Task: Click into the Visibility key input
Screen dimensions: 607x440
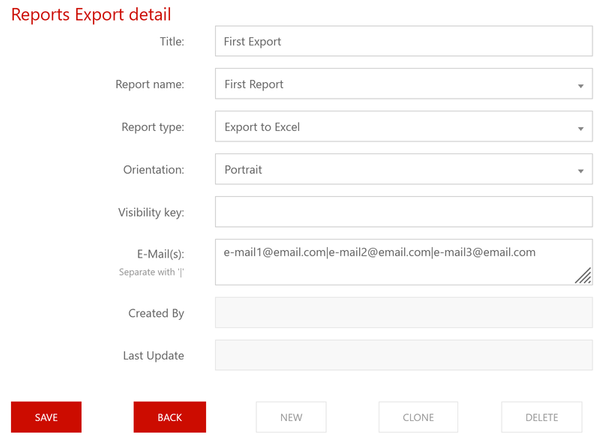Action: tap(404, 212)
